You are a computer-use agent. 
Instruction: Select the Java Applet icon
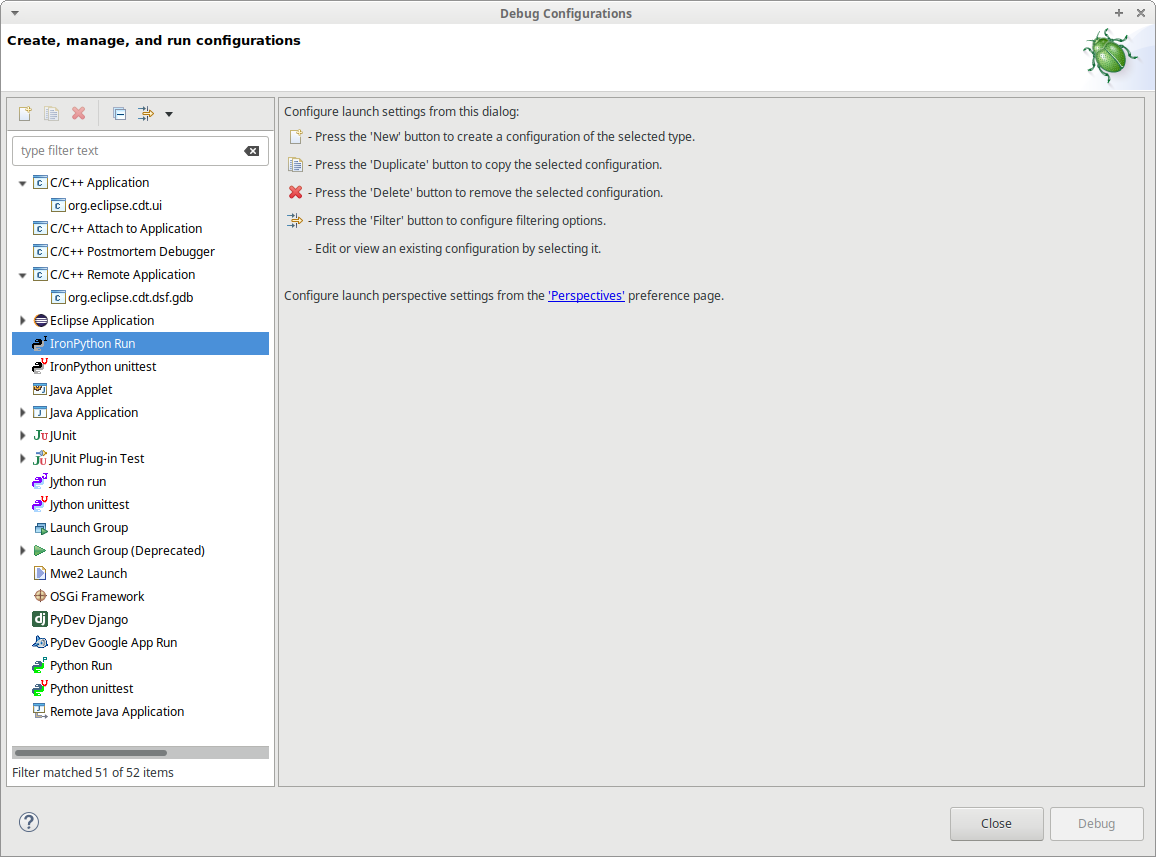pyautogui.click(x=41, y=389)
